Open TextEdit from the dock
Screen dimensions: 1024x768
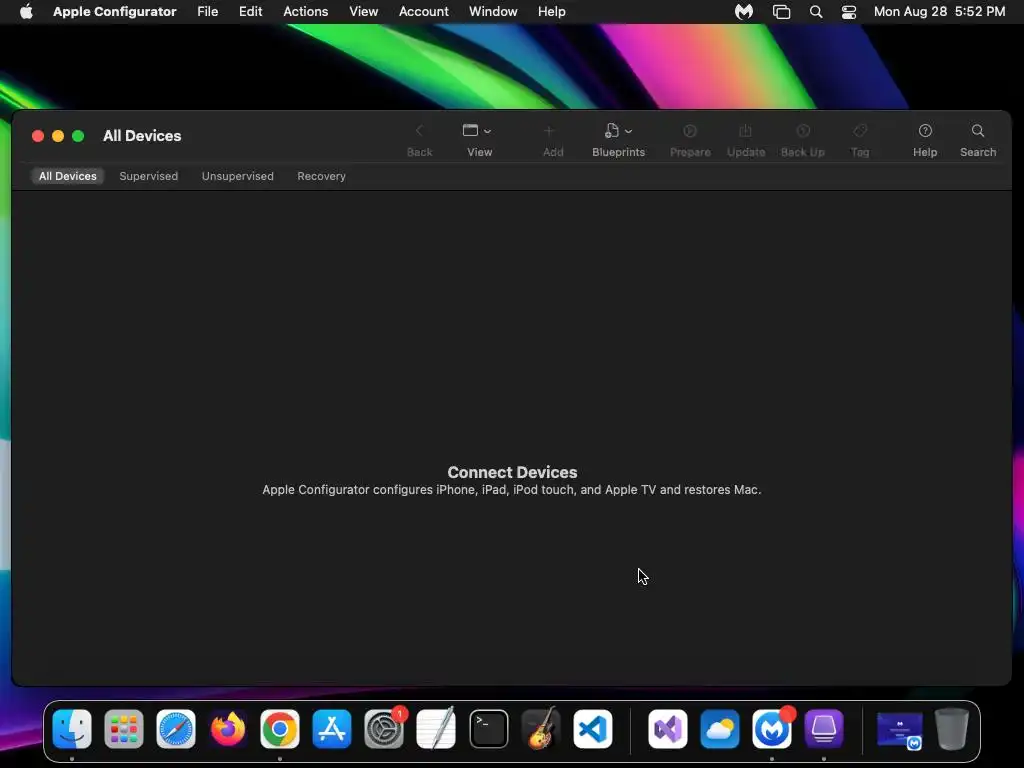click(x=436, y=728)
